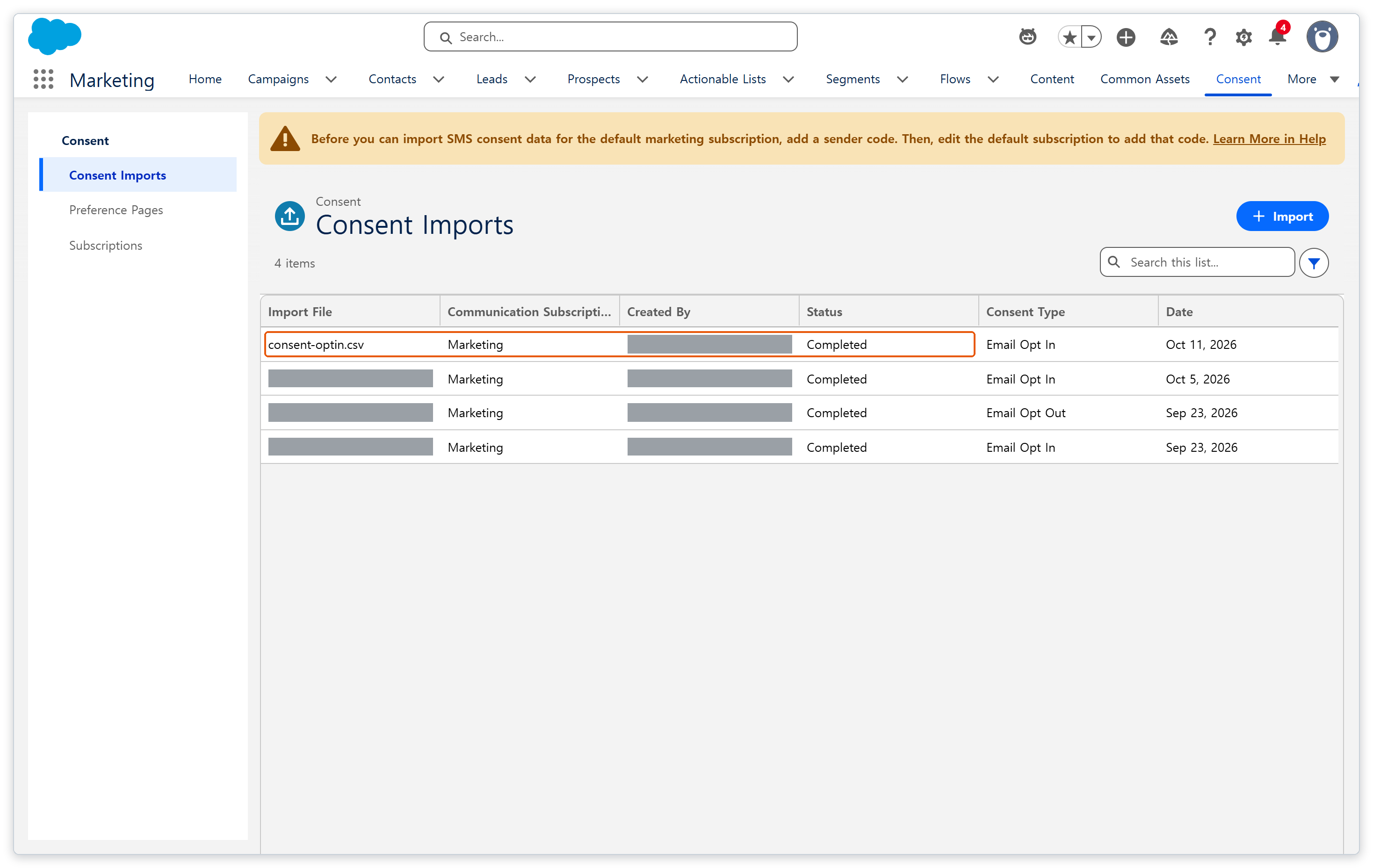Click the Import File column header

(x=350, y=312)
